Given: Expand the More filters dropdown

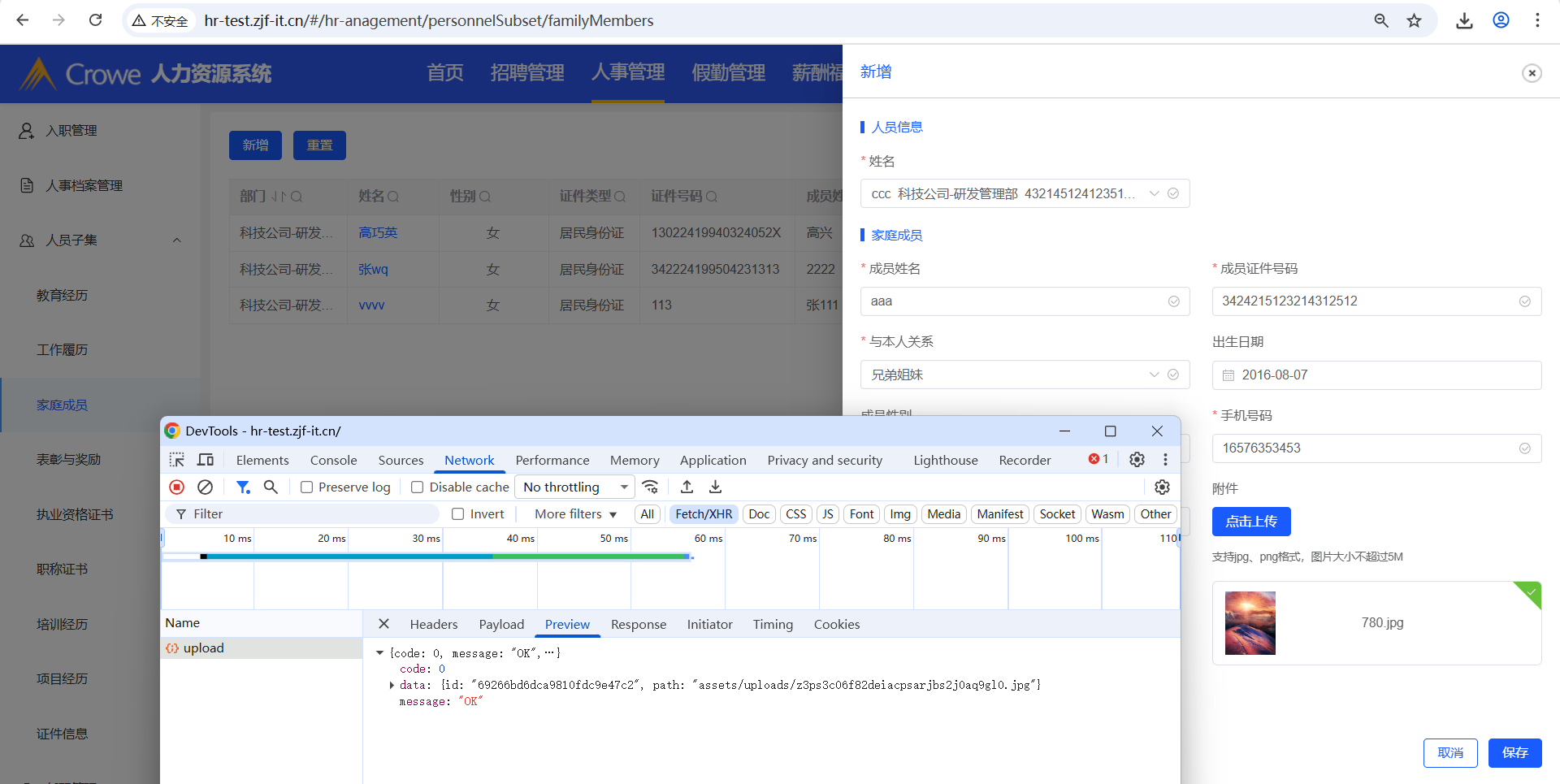Looking at the screenshot, I should click(x=575, y=514).
